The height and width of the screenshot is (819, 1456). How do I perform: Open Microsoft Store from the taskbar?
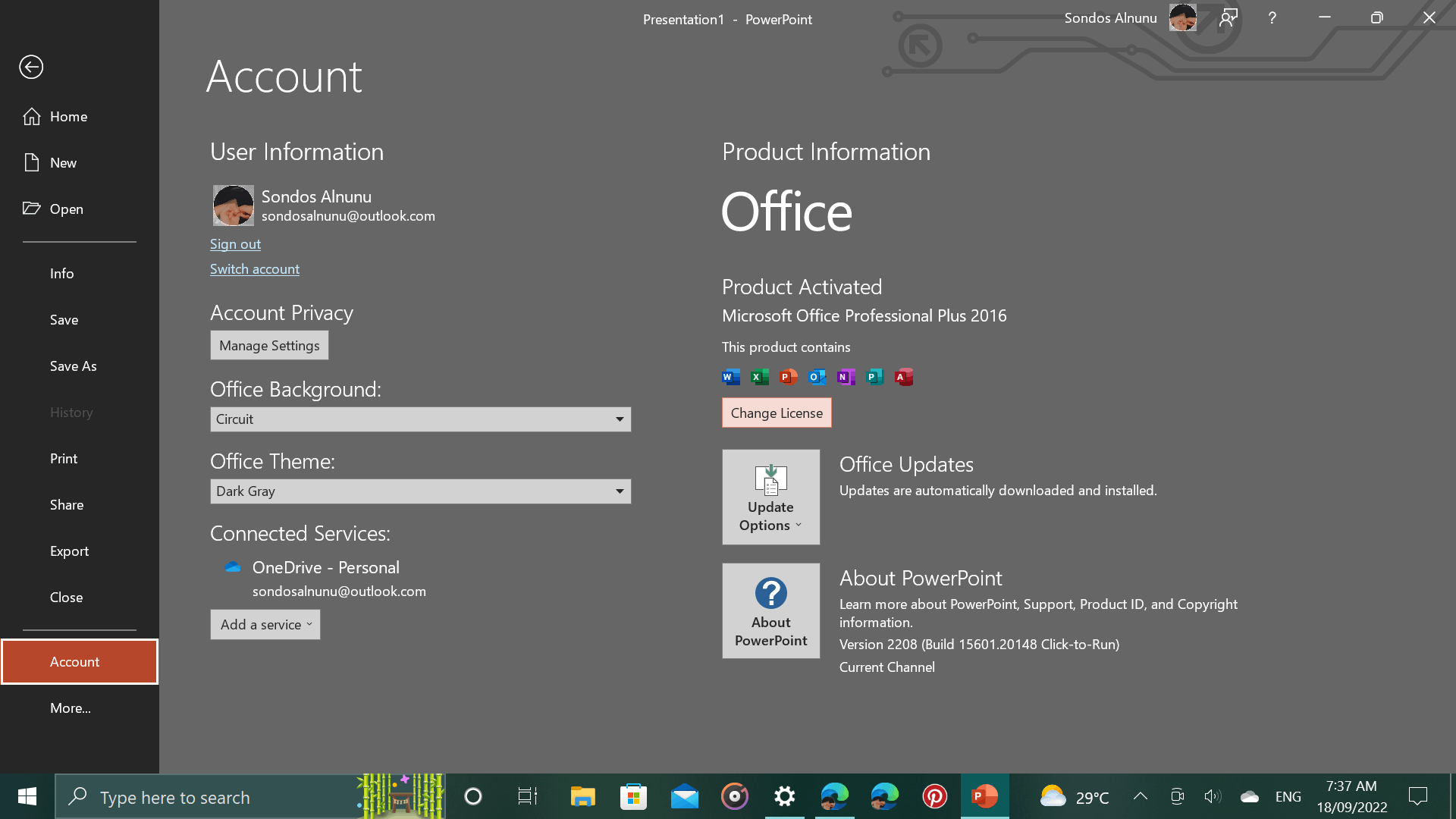pyautogui.click(x=633, y=796)
